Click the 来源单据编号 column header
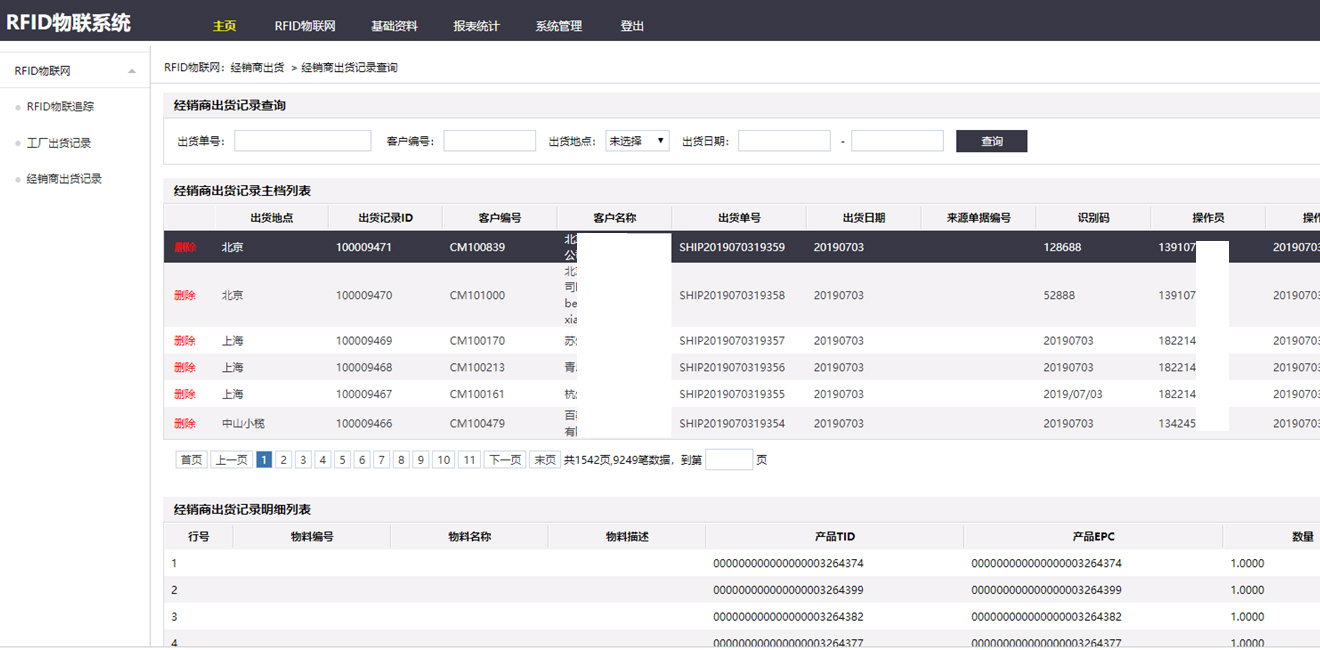Screen dimensions: 1320x650 tap(979, 218)
